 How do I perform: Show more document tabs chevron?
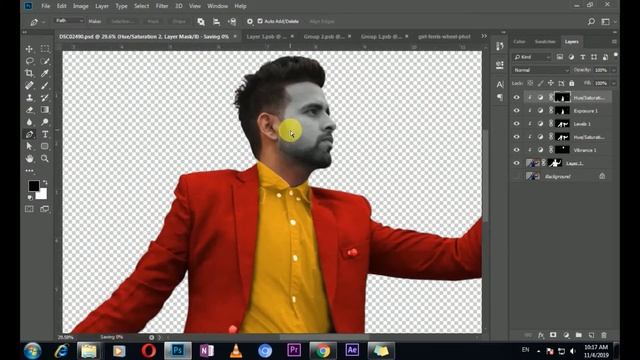484,36
